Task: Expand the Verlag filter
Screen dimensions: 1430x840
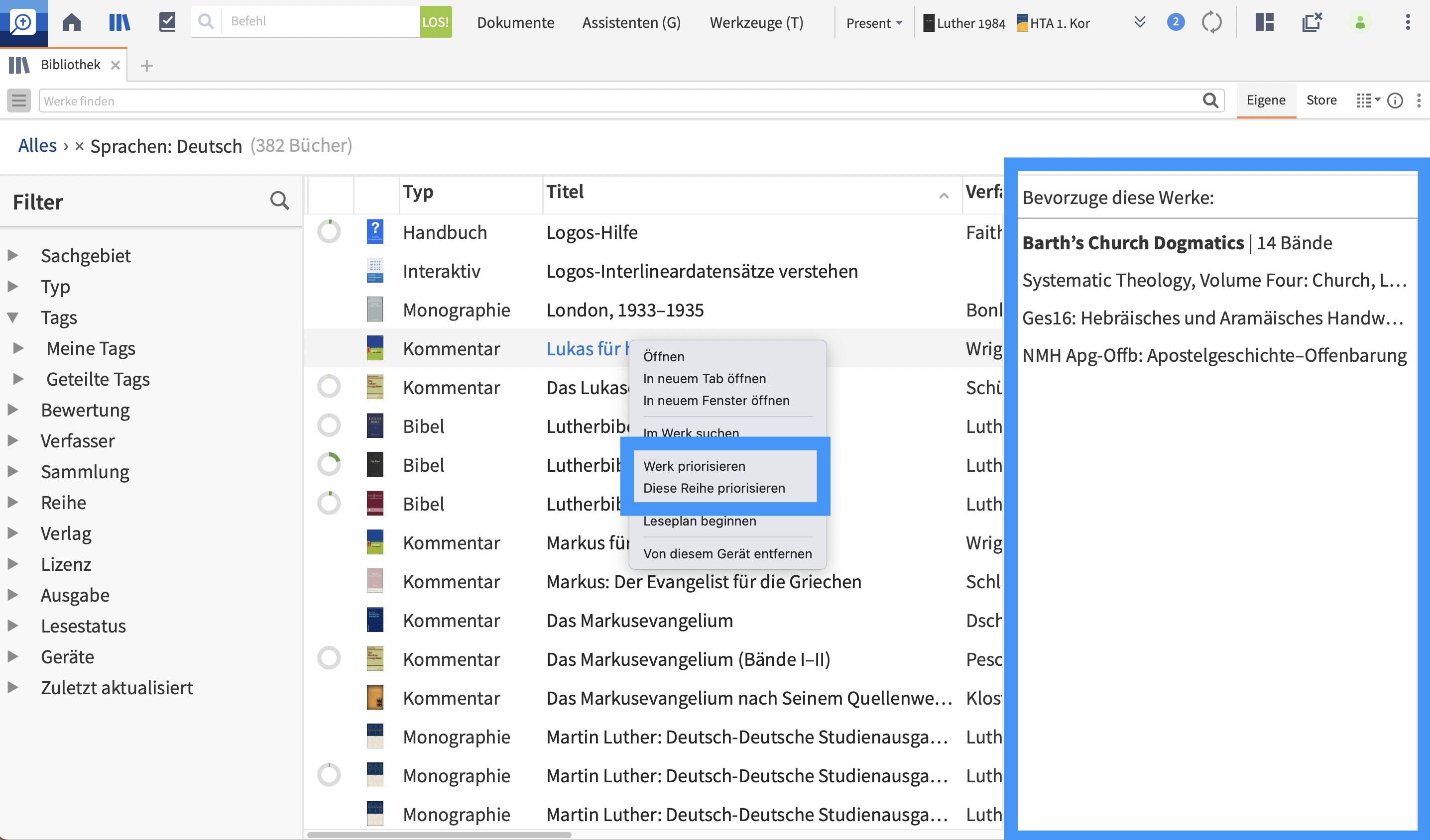Action: pos(13,532)
